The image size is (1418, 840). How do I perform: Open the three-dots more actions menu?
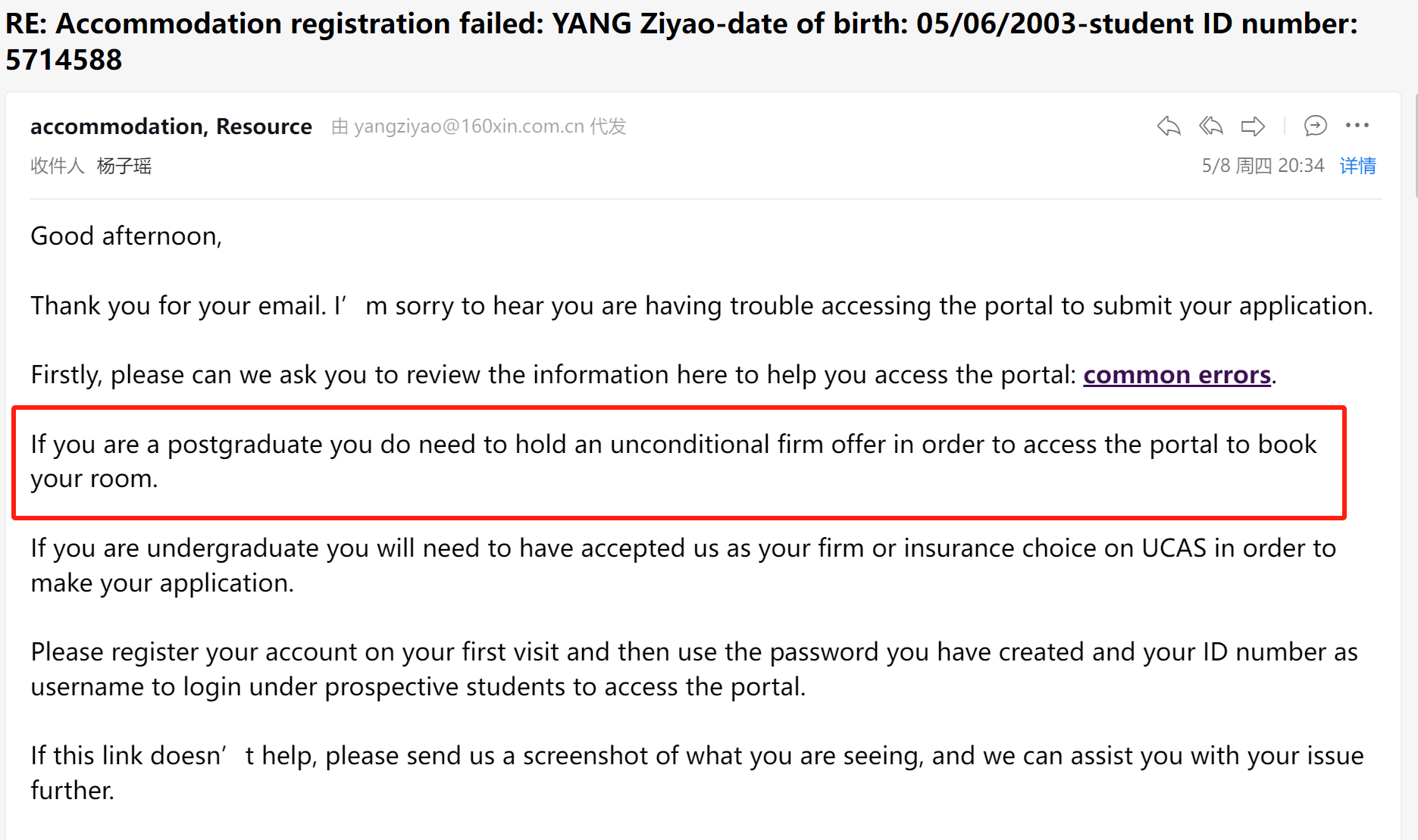(x=1357, y=126)
